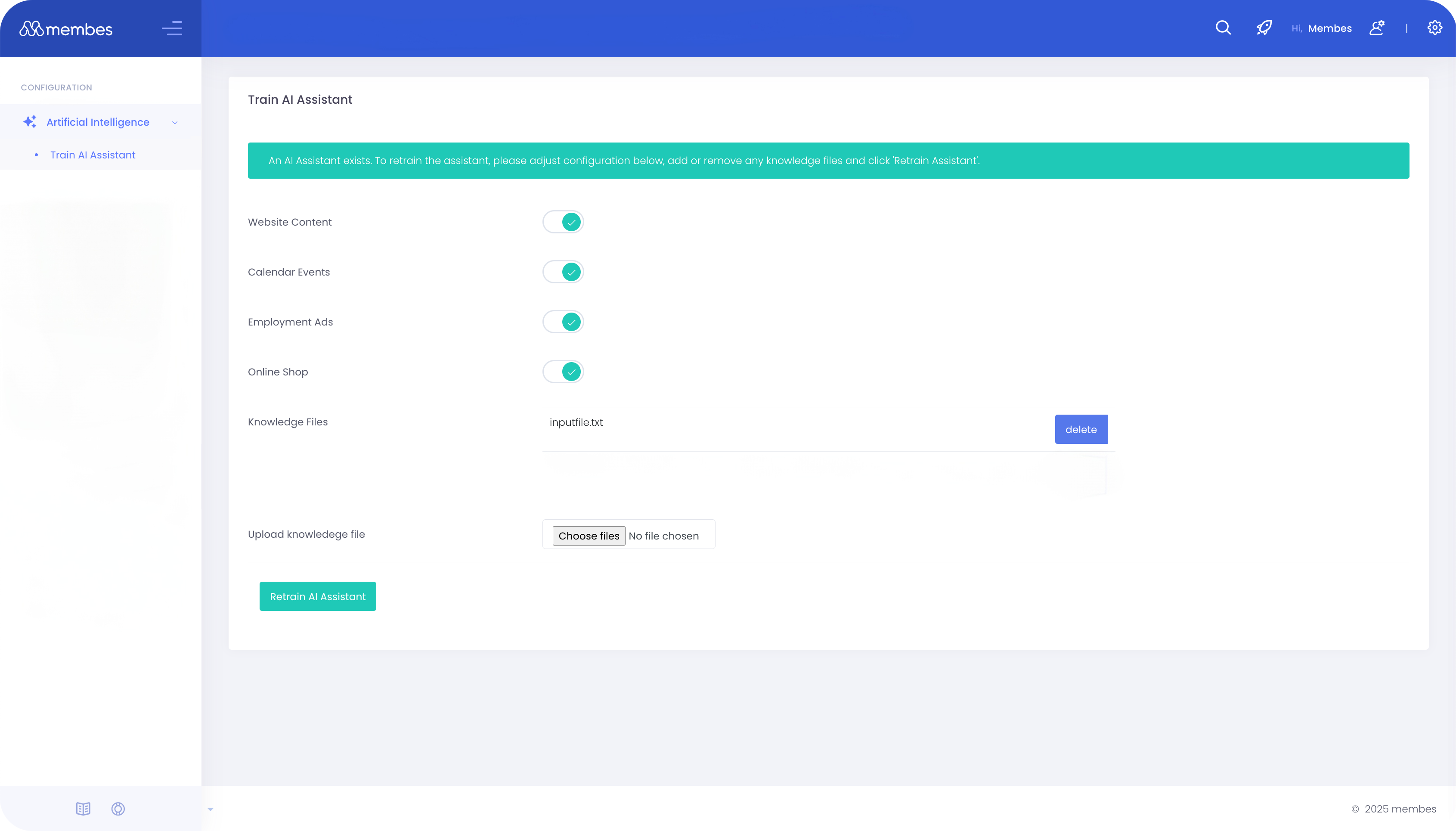Turn off the Calendar Events switch
The height and width of the screenshot is (831, 1456).
point(563,272)
